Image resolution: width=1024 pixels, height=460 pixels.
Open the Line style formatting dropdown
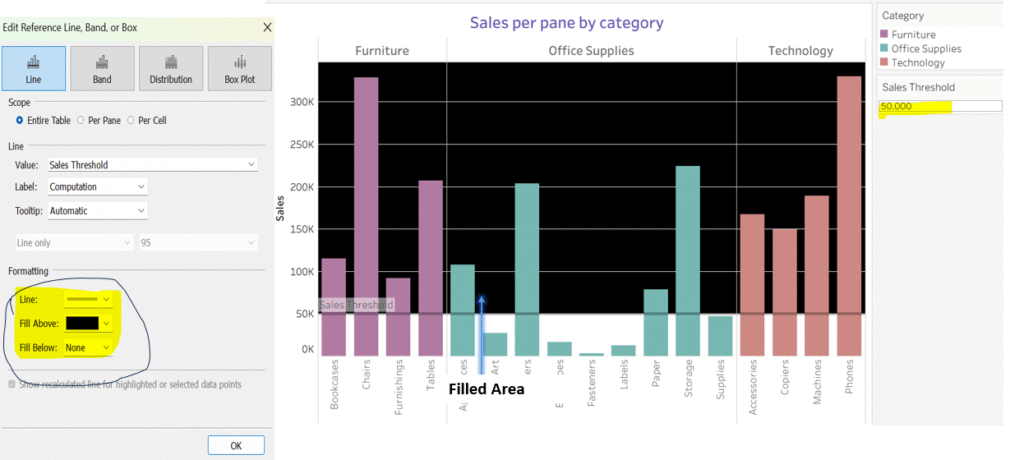click(x=87, y=299)
